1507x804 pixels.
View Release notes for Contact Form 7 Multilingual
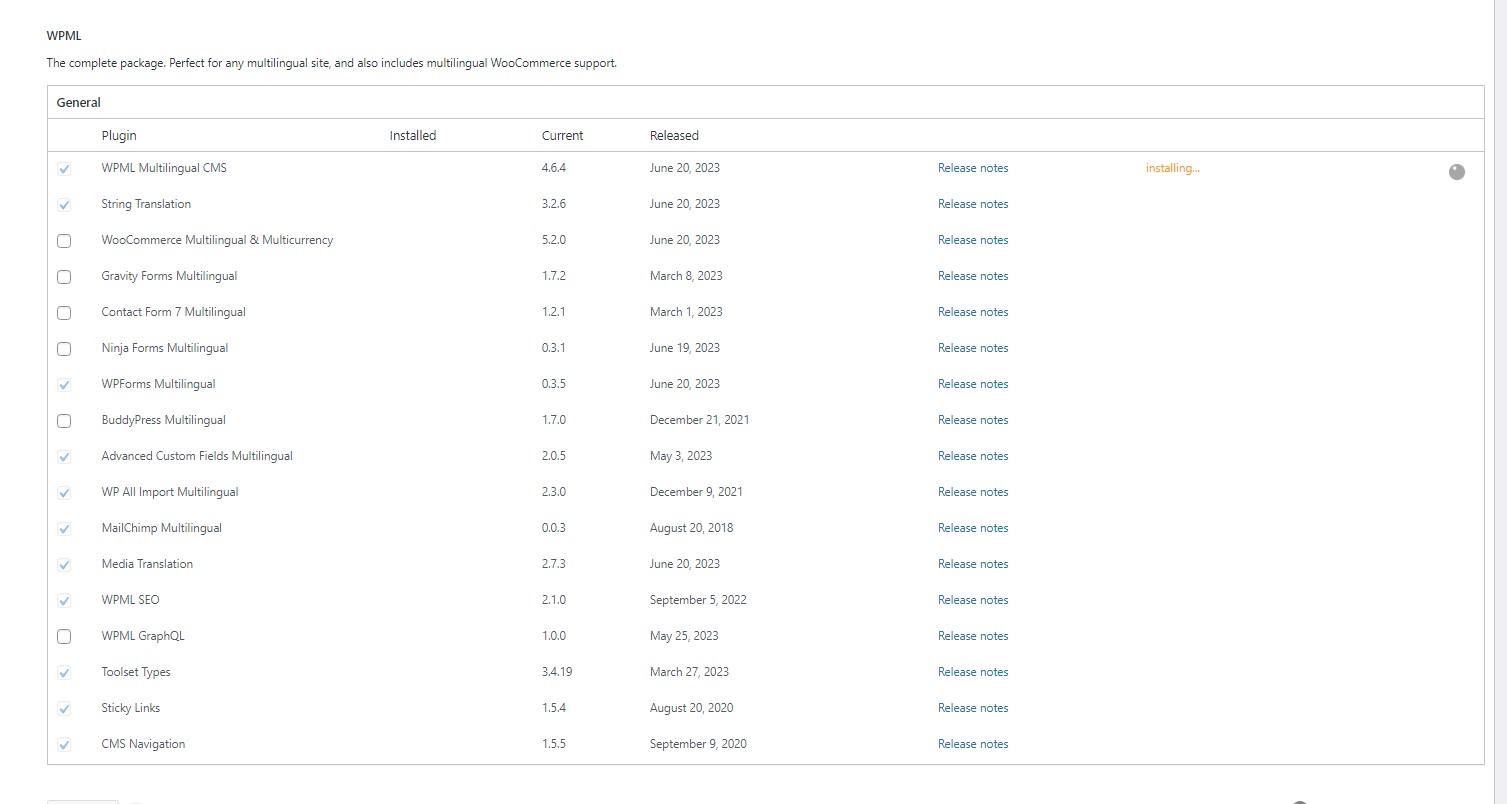pyautogui.click(x=973, y=312)
